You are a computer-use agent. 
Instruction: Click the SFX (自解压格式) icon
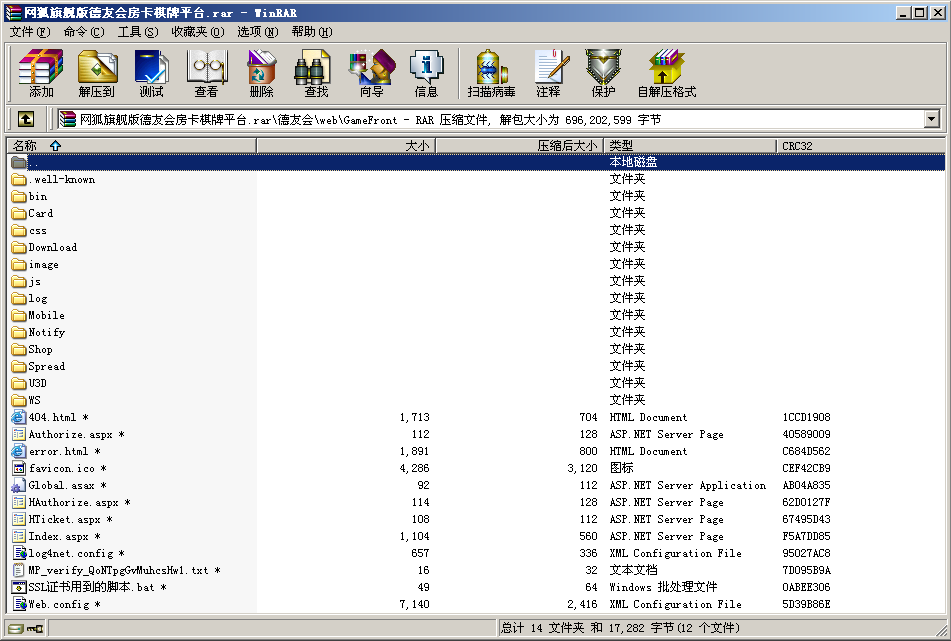(666, 73)
